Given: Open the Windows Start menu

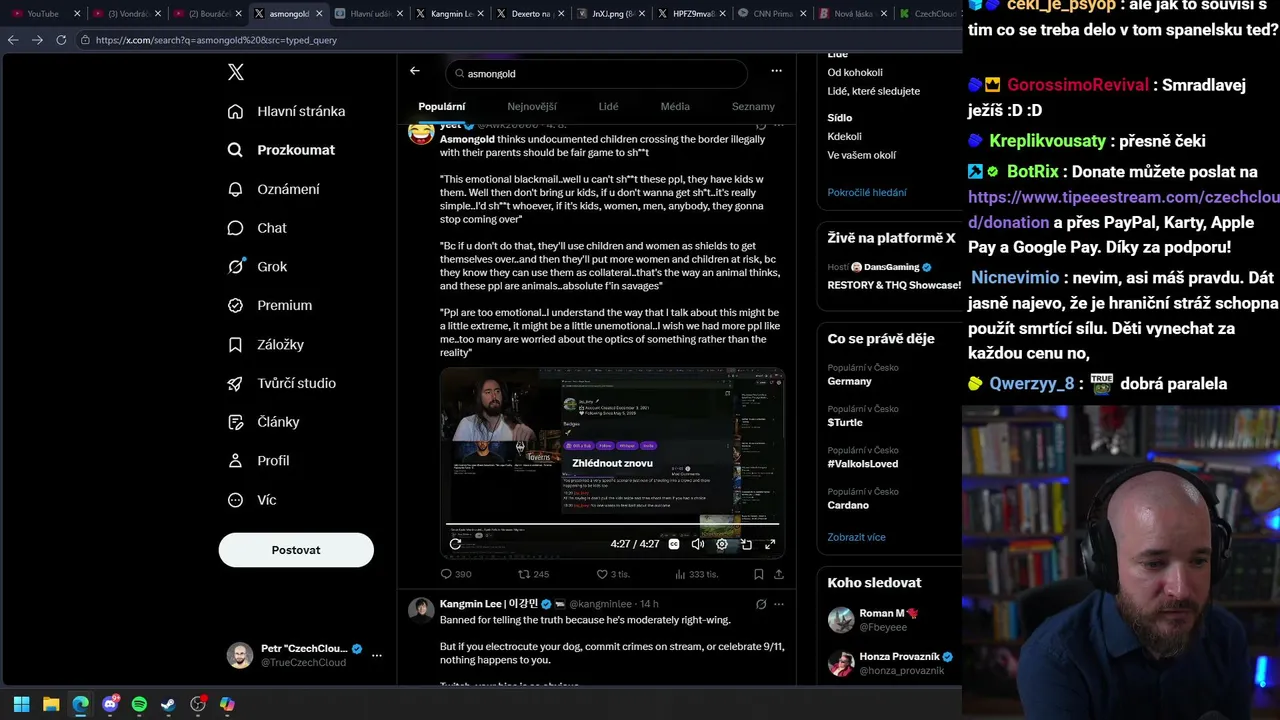Looking at the screenshot, I should pyautogui.click(x=21, y=704).
